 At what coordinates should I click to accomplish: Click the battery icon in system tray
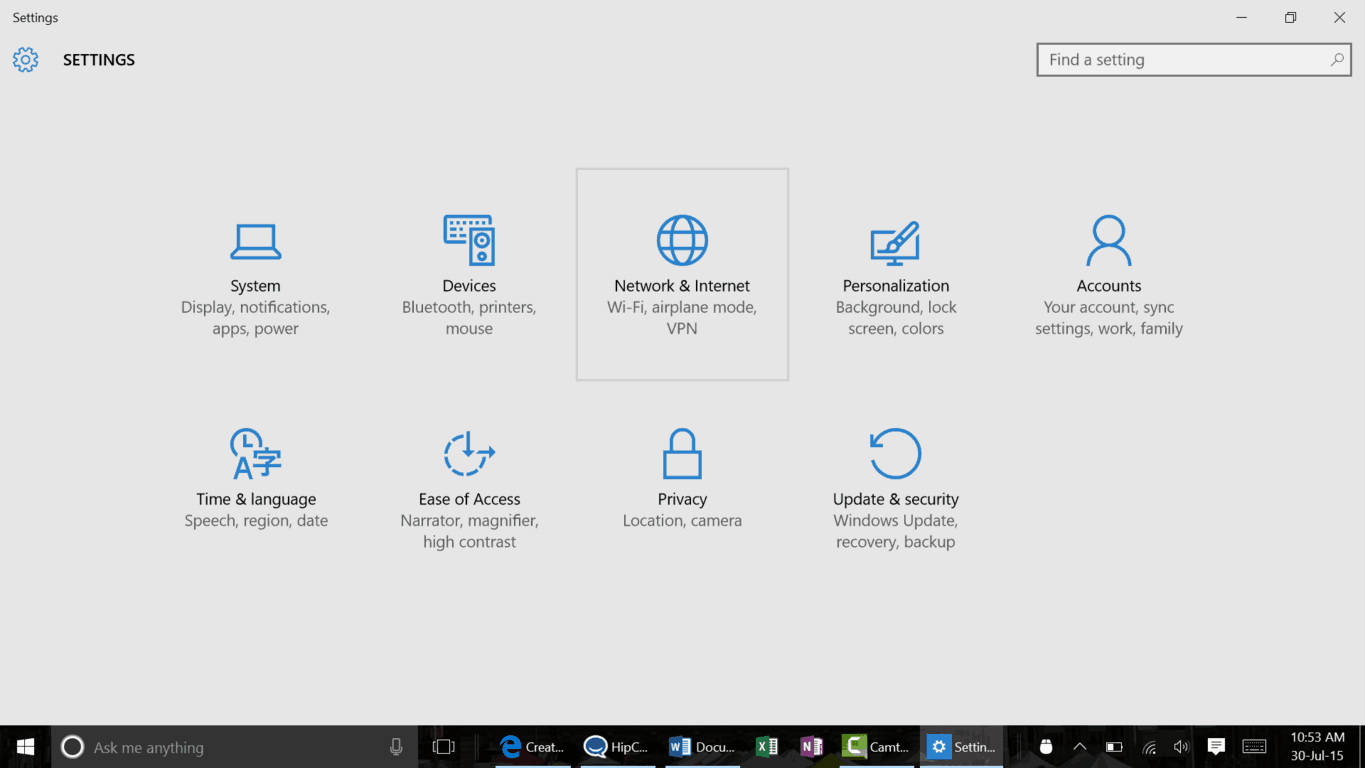(x=1114, y=747)
